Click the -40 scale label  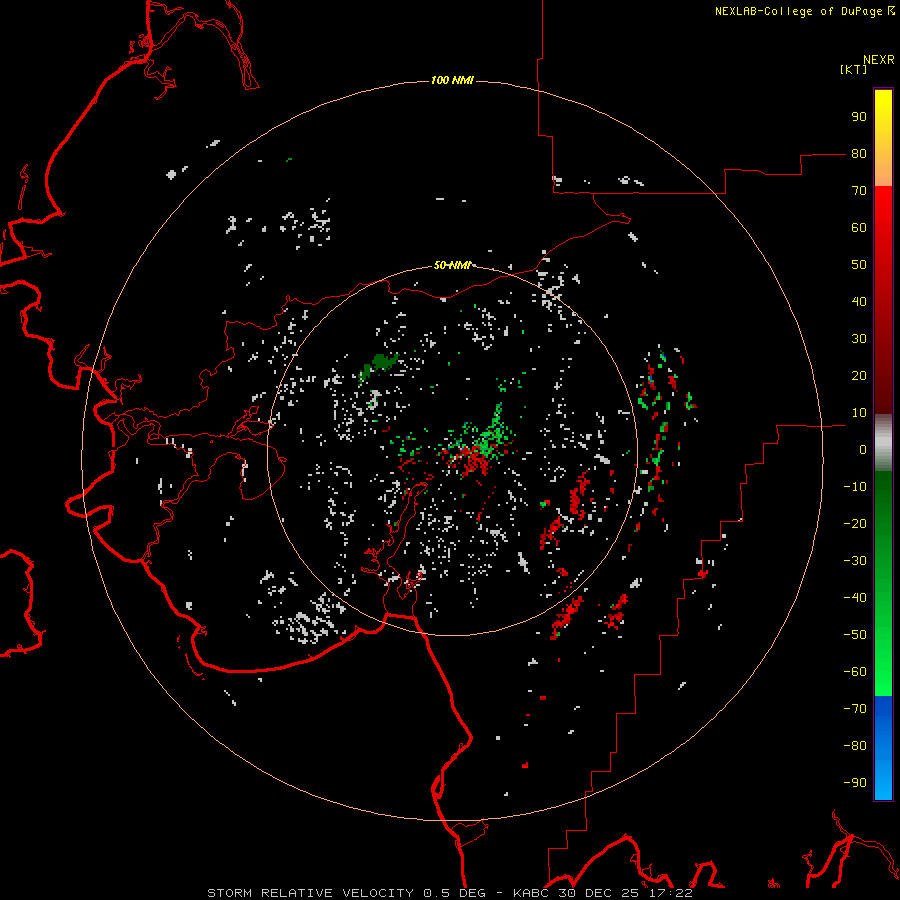[x=855, y=598]
